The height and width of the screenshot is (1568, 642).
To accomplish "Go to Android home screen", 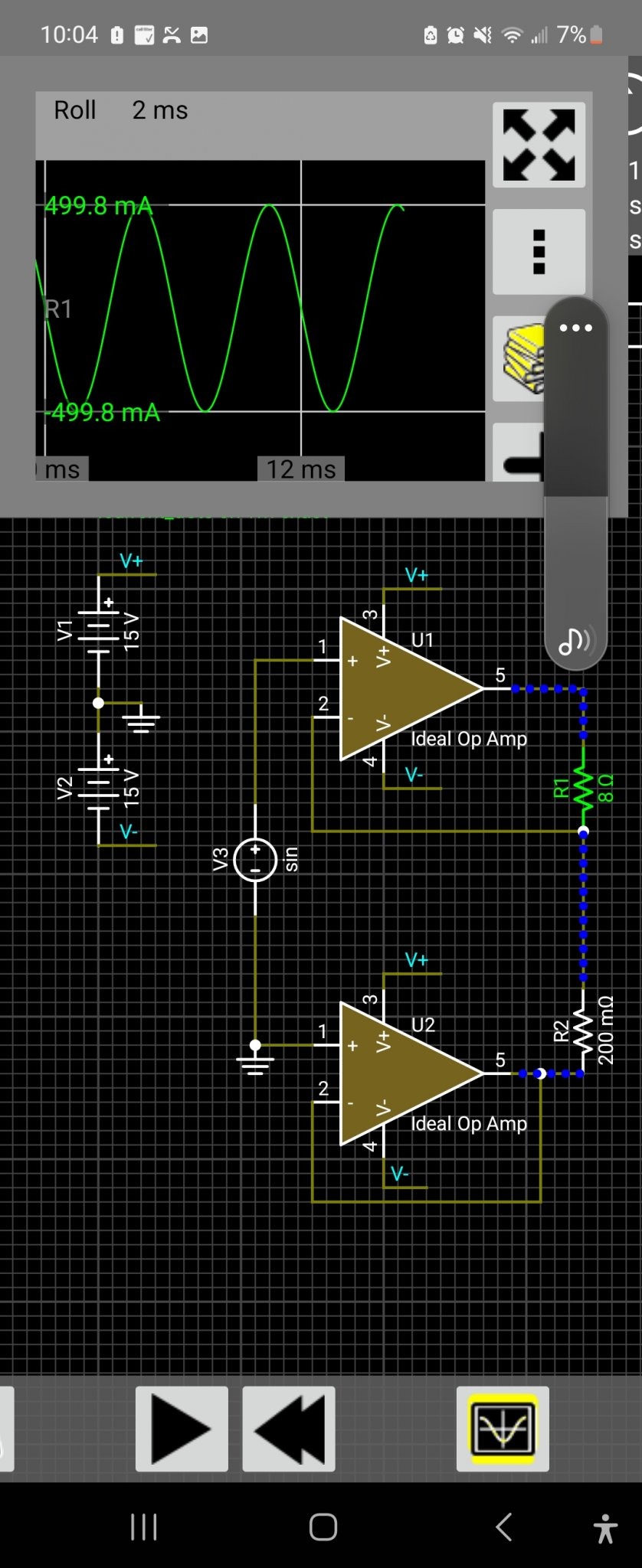I will pyautogui.click(x=323, y=1527).
